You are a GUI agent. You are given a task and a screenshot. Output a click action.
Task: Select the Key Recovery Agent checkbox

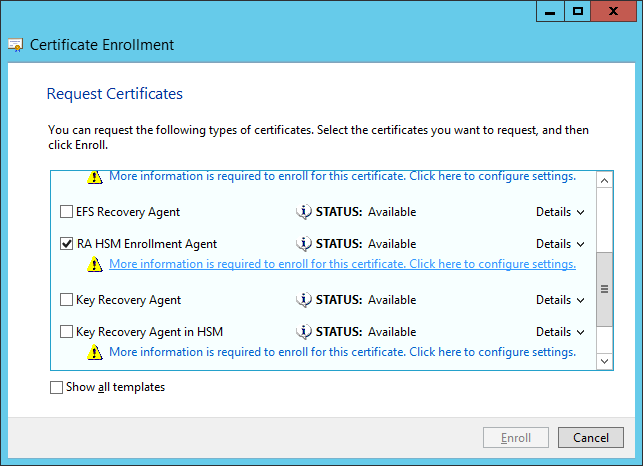(67, 300)
